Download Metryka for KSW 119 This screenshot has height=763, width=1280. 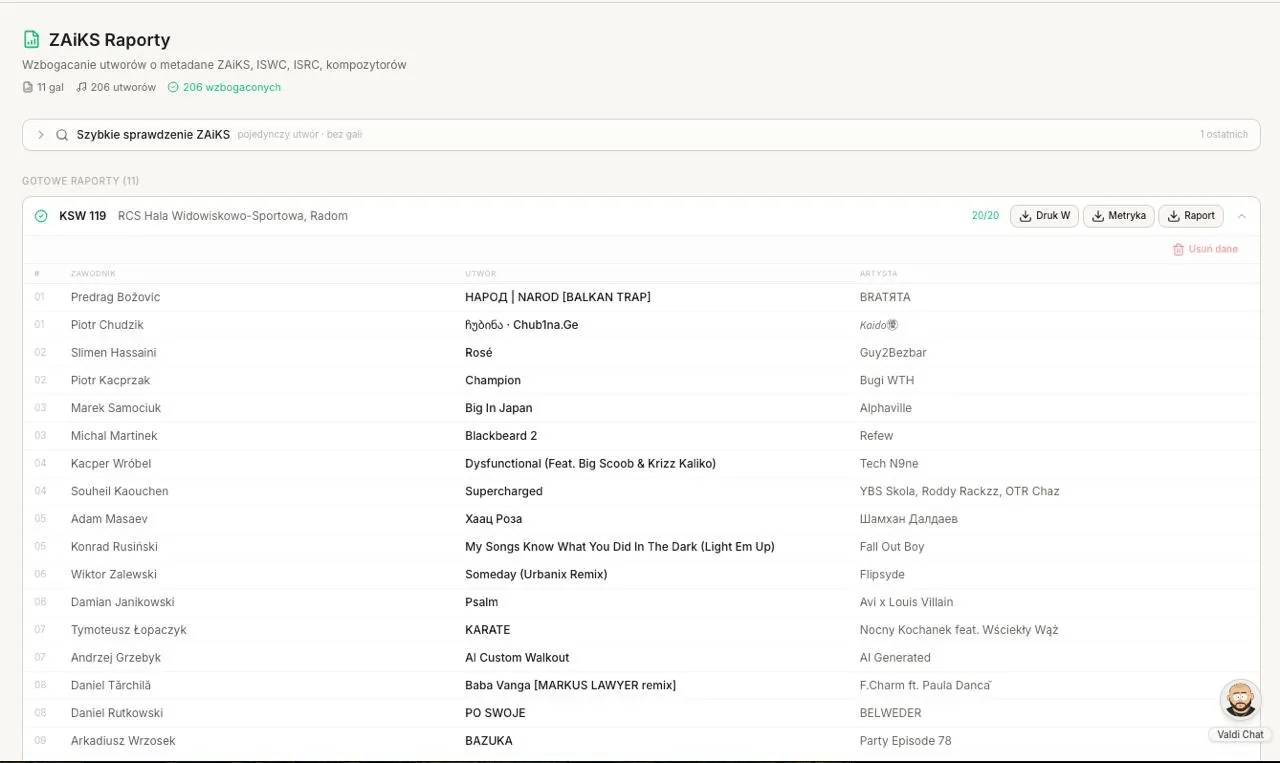1119,216
